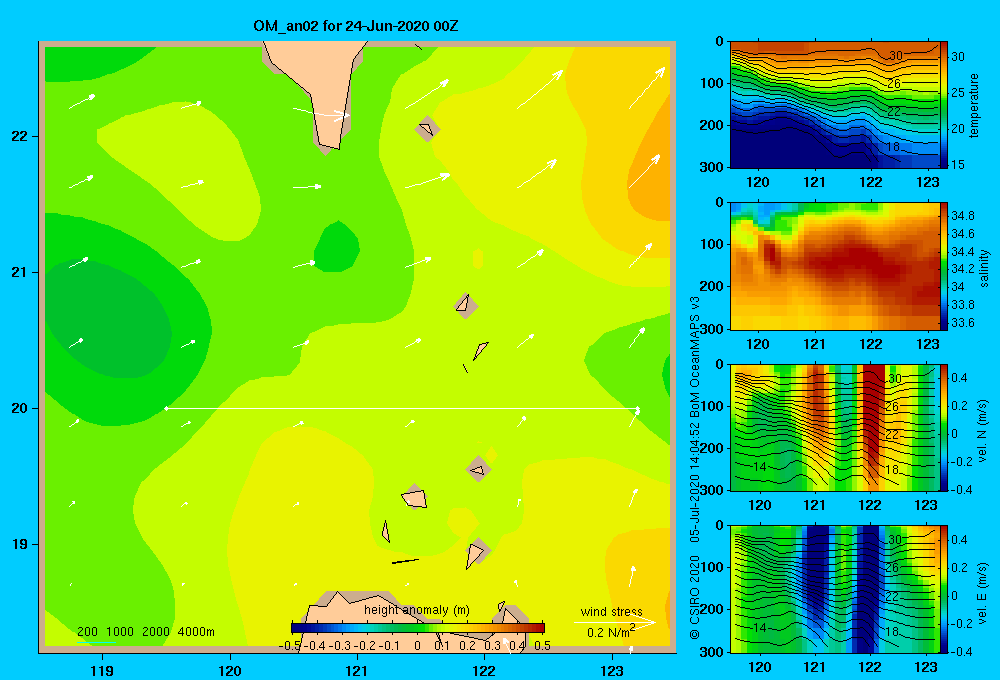The height and width of the screenshot is (680, 1000).
Task: Click the 'vel. N (m/s)' axis label
Action: click(983, 431)
